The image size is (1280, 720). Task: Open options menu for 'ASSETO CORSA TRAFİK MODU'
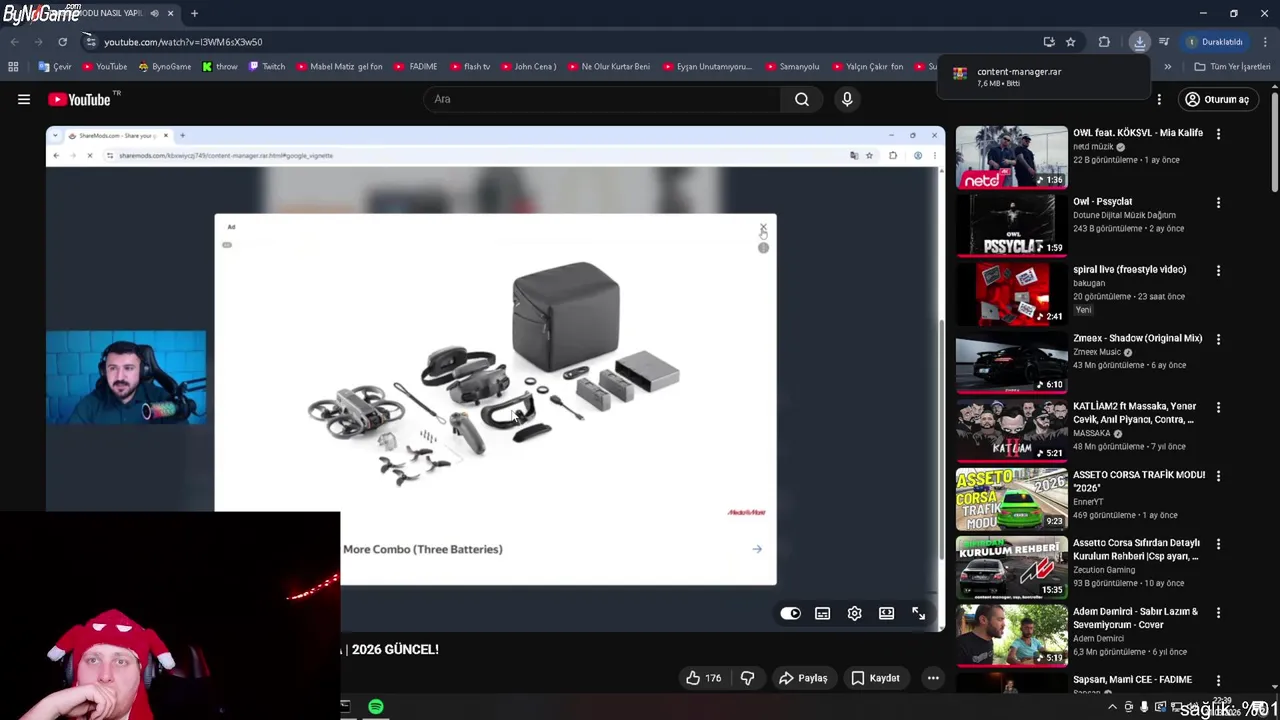coord(1218,476)
